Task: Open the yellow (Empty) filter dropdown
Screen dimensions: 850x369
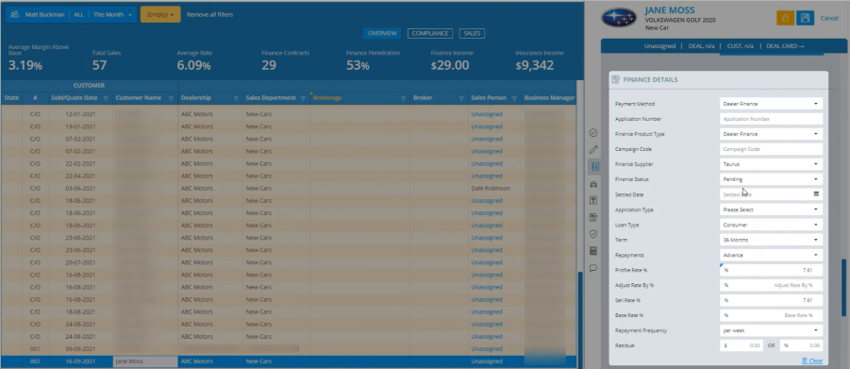Action: click(160, 15)
